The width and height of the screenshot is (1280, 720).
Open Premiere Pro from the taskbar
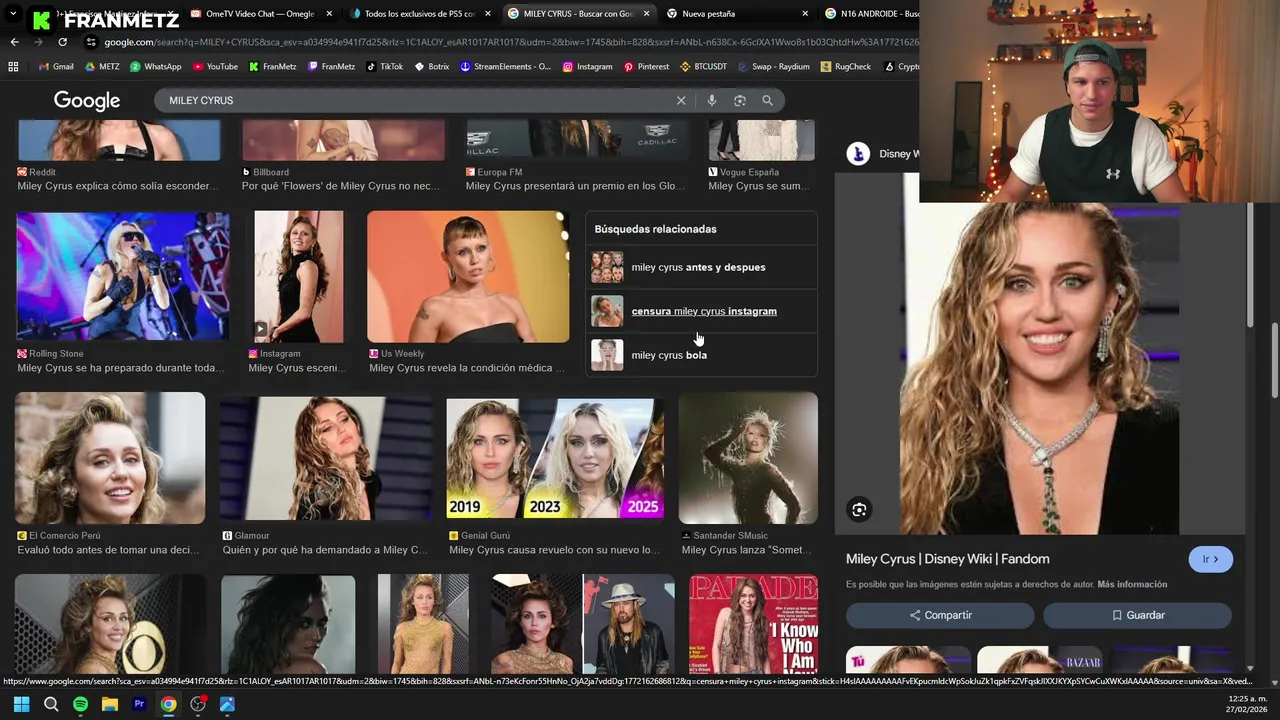point(139,704)
